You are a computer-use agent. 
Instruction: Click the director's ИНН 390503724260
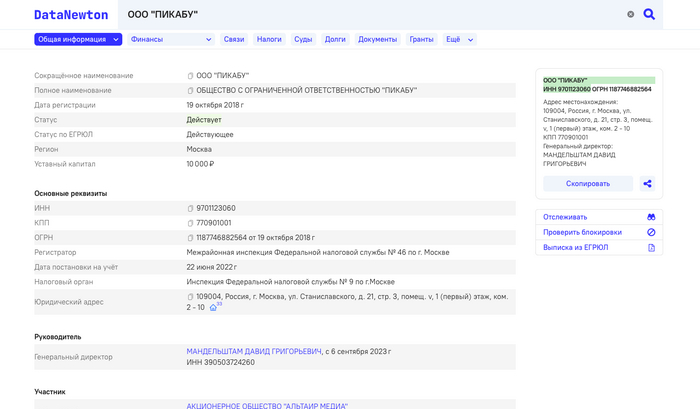tap(221, 362)
